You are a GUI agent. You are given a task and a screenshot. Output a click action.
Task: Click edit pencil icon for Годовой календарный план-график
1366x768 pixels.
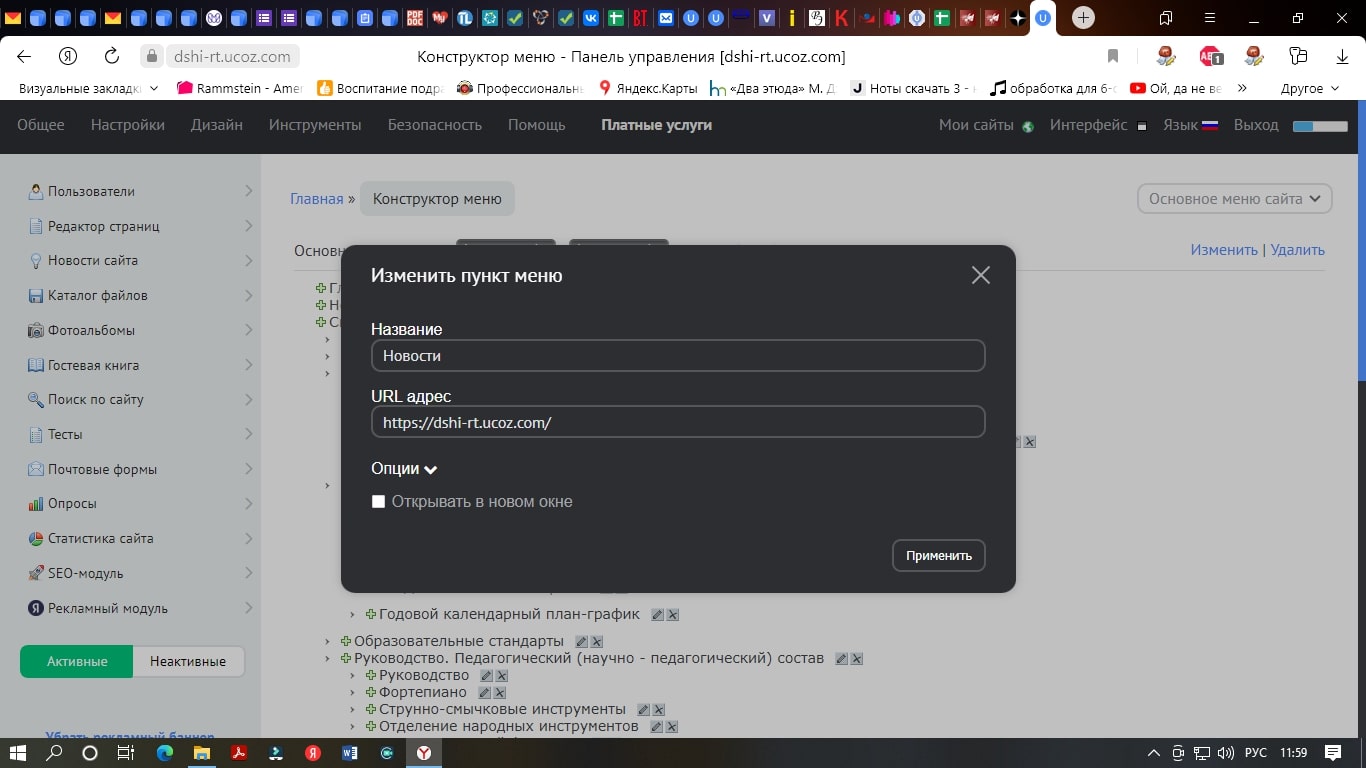(657, 615)
